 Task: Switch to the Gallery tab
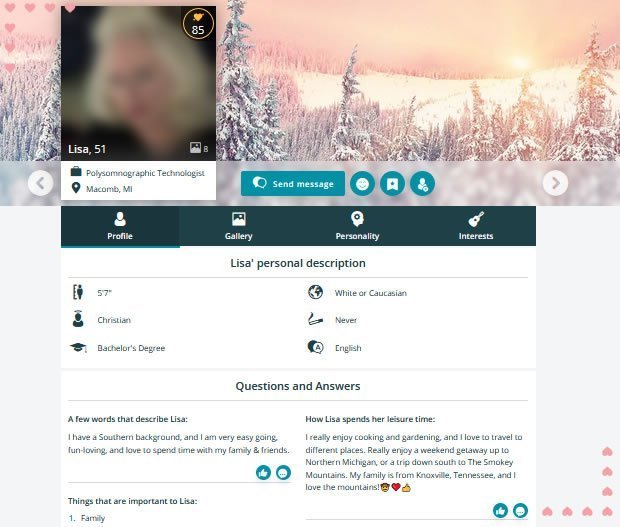click(x=238, y=226)
